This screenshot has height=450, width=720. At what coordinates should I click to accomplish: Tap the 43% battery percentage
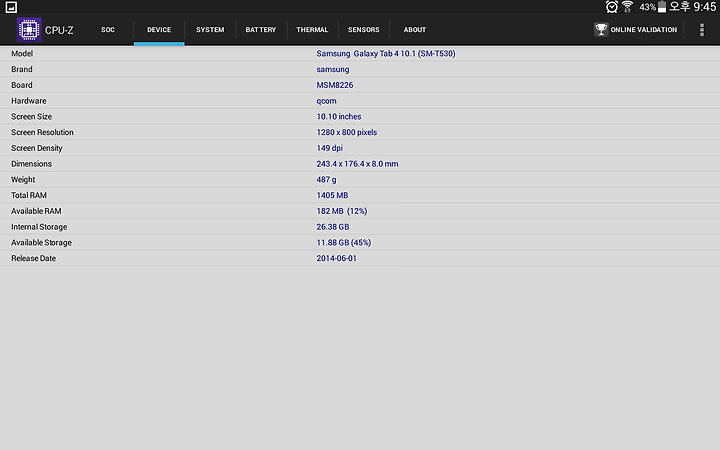coord(647,7)
